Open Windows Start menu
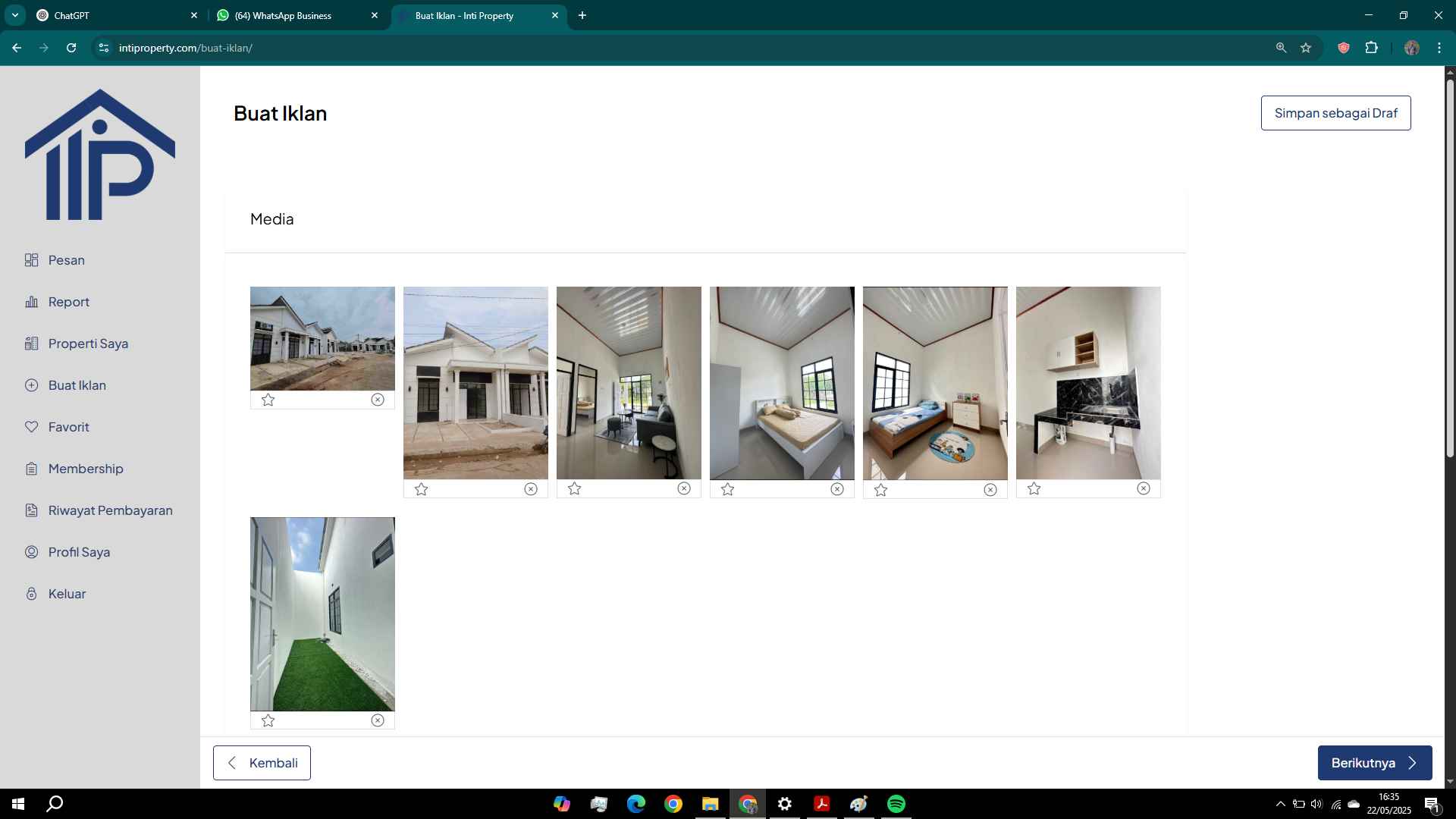1456x819 pixels. tap(18, 804)
